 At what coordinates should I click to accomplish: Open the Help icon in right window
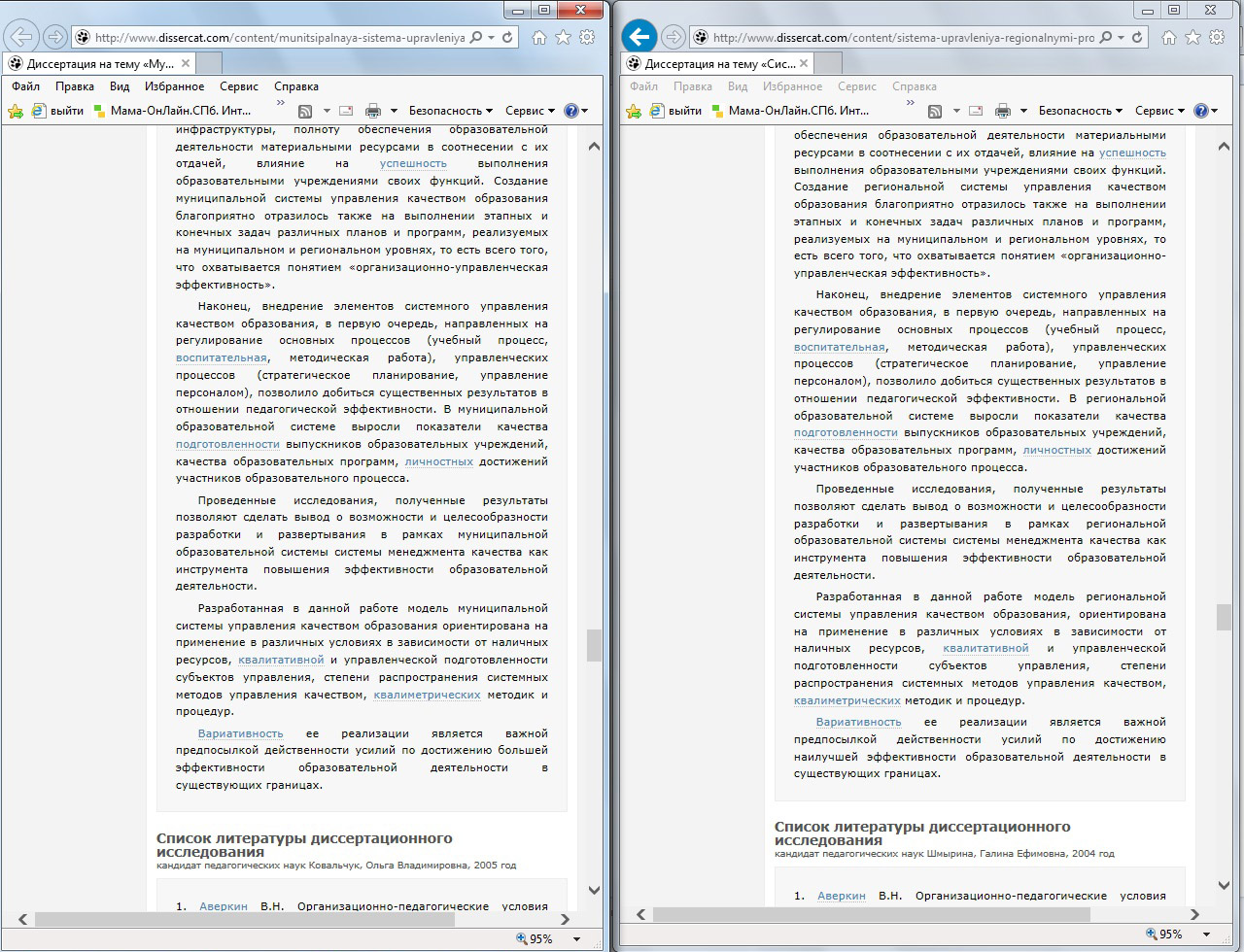tap(1201, 111)
